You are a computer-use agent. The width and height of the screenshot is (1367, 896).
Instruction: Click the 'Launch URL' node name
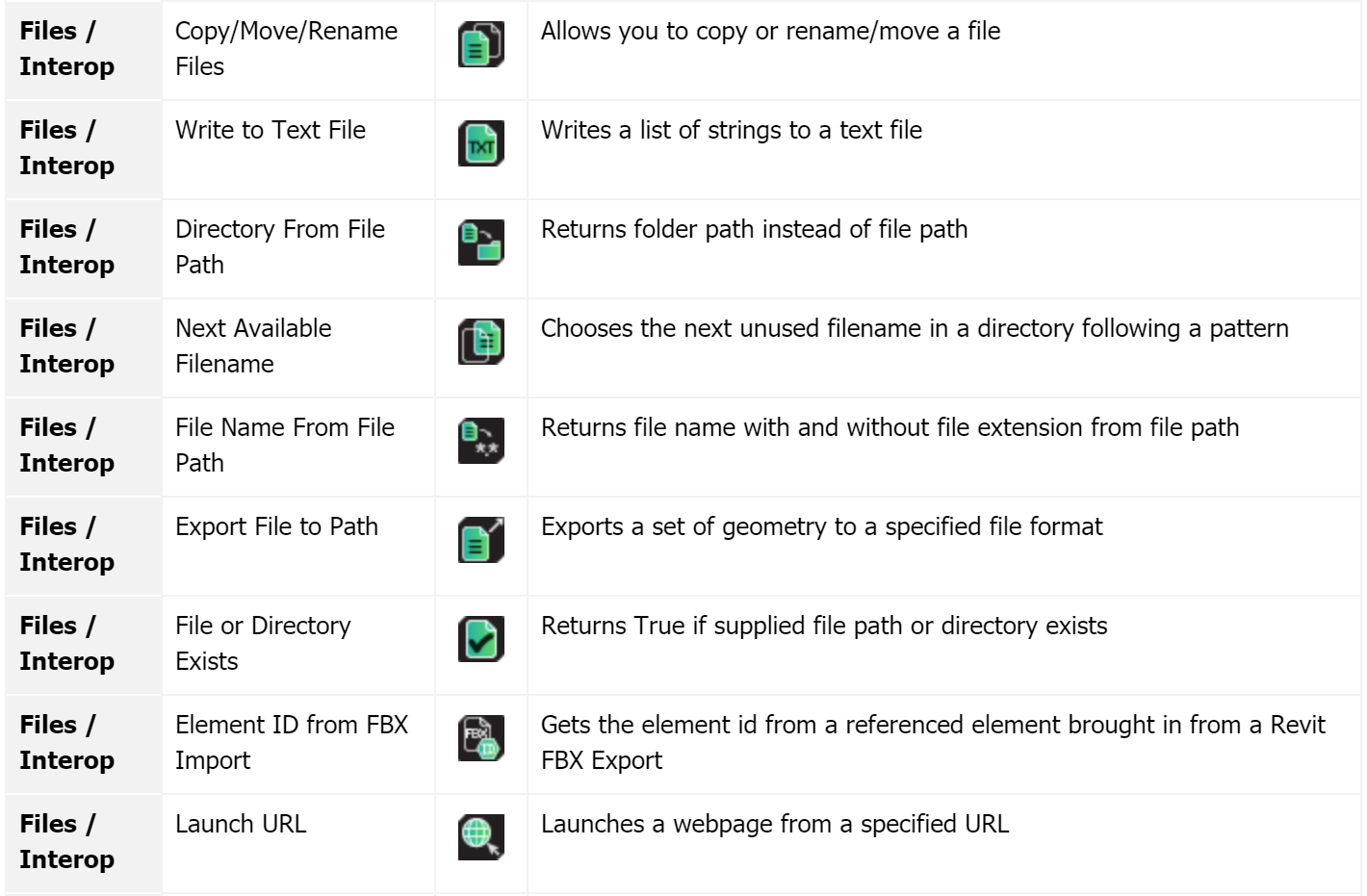(x=241, y=824)
